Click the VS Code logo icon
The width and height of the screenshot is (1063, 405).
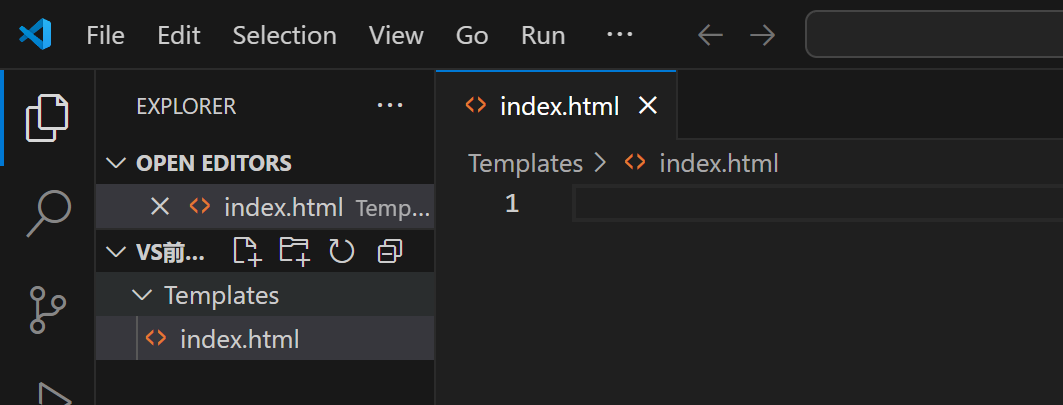click(35, 34)
